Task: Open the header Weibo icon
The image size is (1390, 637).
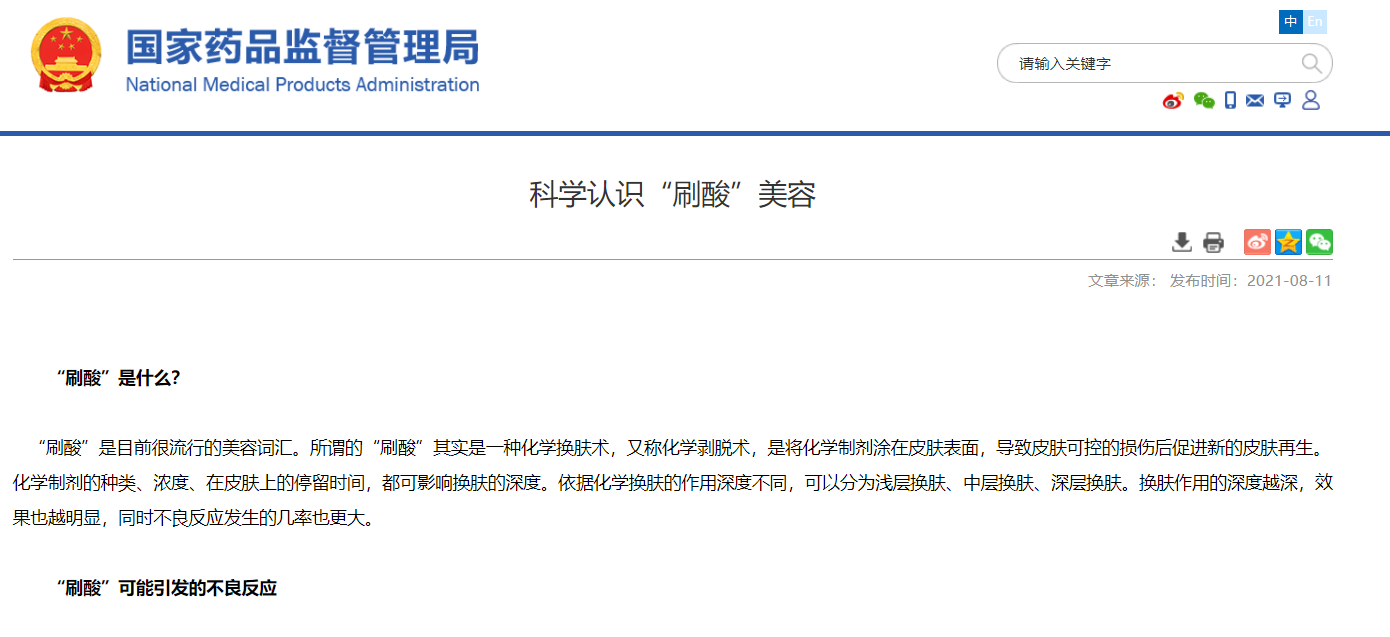Action: (x=1173, y=101)
